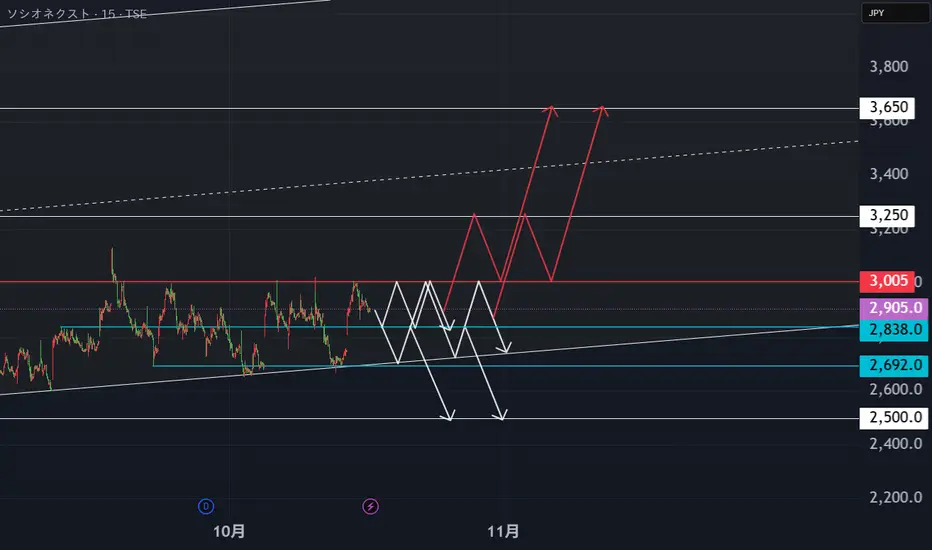The image size is (932, 550).
Task: Click the purple lightning earnings marker icon
Action: [370, 507]
